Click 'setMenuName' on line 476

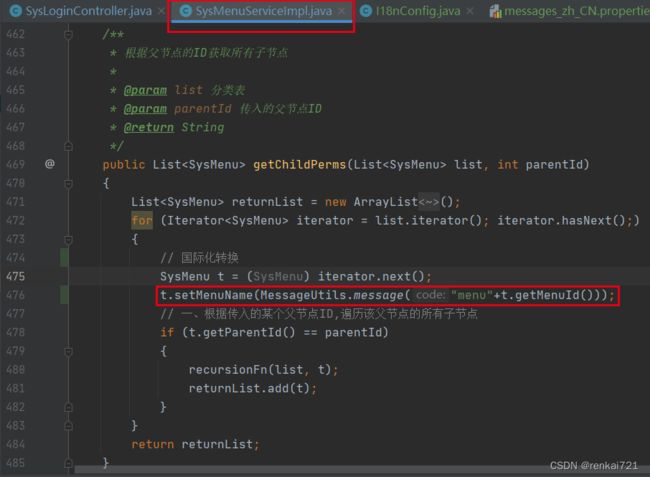click(x=213, y=295)
